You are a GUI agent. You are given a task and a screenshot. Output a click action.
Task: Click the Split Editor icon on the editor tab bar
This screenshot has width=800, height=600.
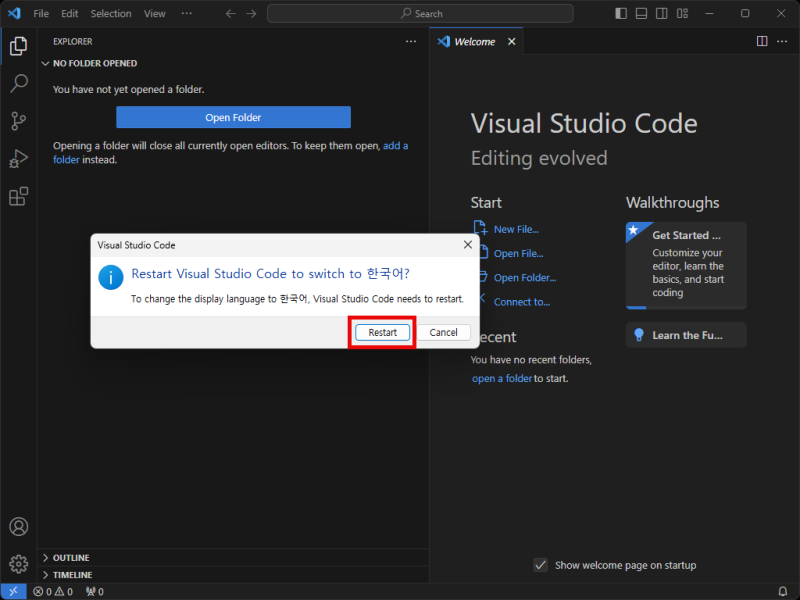click(762, 41)
